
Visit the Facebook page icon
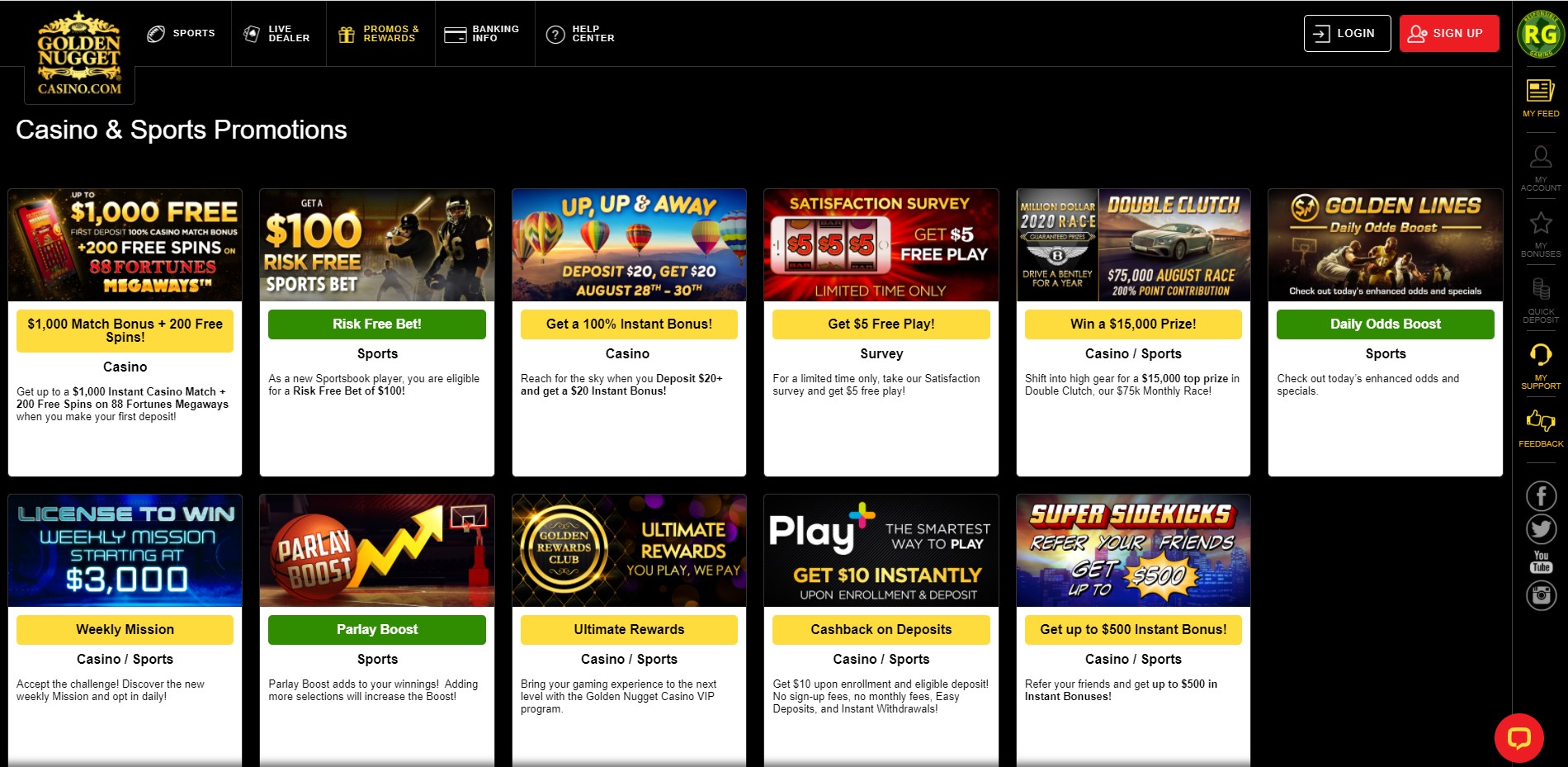(x=1541, y=495)
